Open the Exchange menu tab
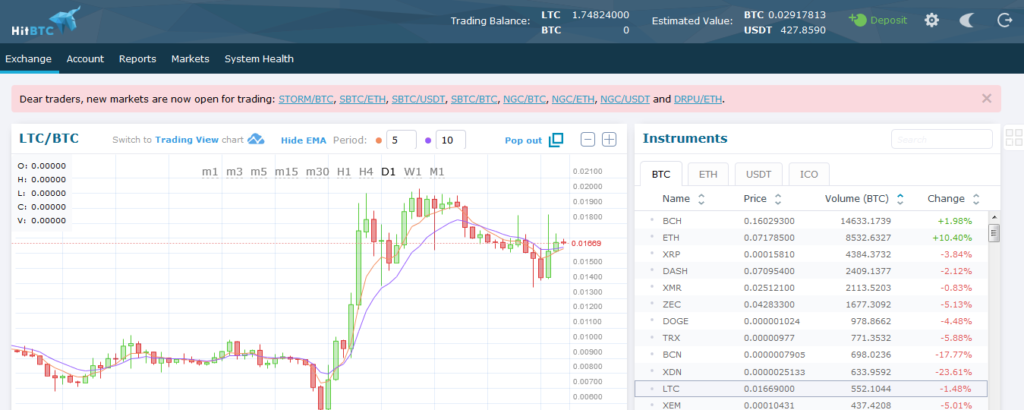This screenshot has width=1024, height=410. click(x=28, y=59)
